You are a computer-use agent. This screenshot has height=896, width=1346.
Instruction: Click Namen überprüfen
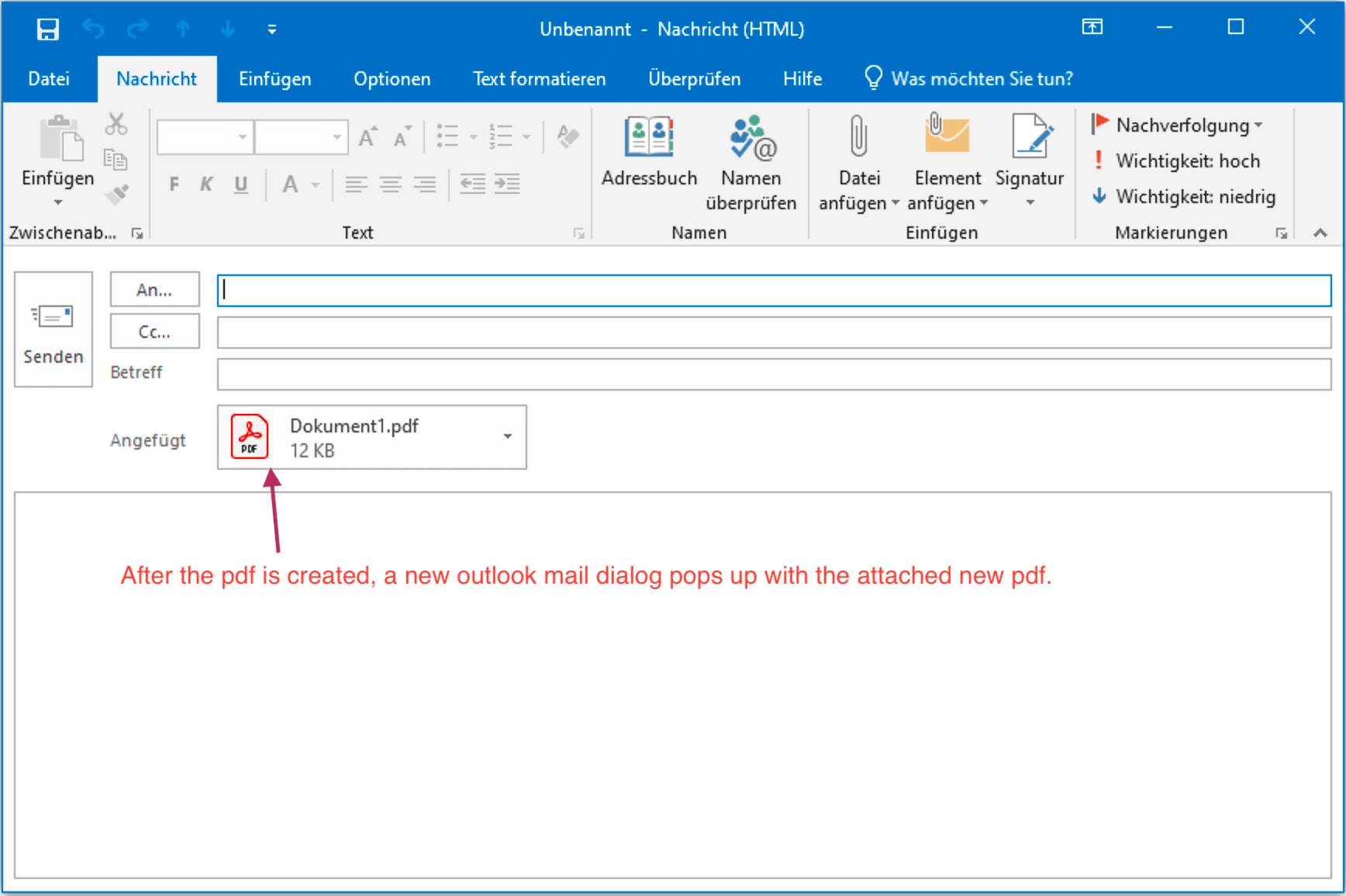tap(751, 164)
